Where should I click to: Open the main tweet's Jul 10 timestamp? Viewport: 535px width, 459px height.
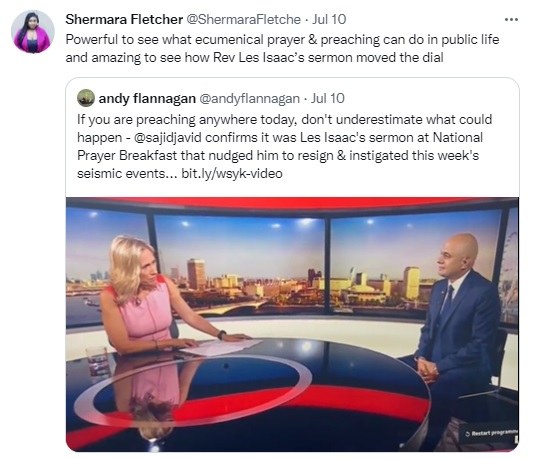pos(329,19)
